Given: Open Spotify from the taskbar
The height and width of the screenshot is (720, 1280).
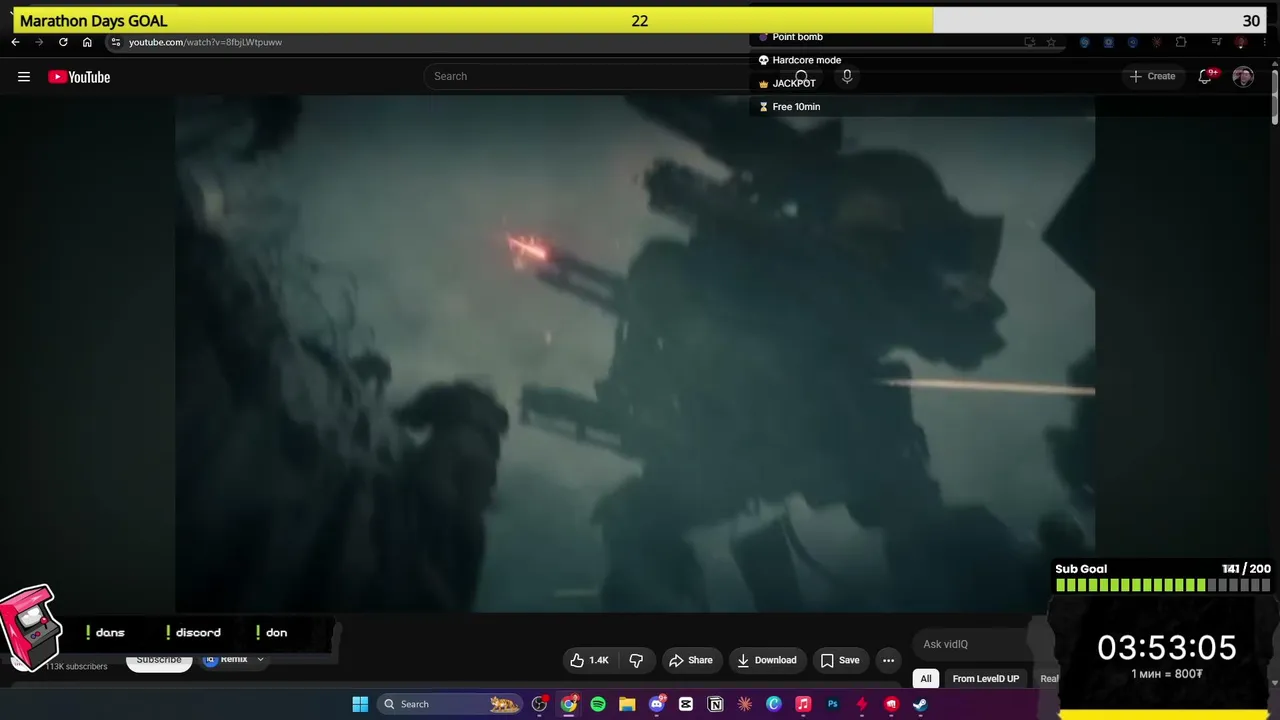Looking at the screenshot, I should [x=598, y=704].
